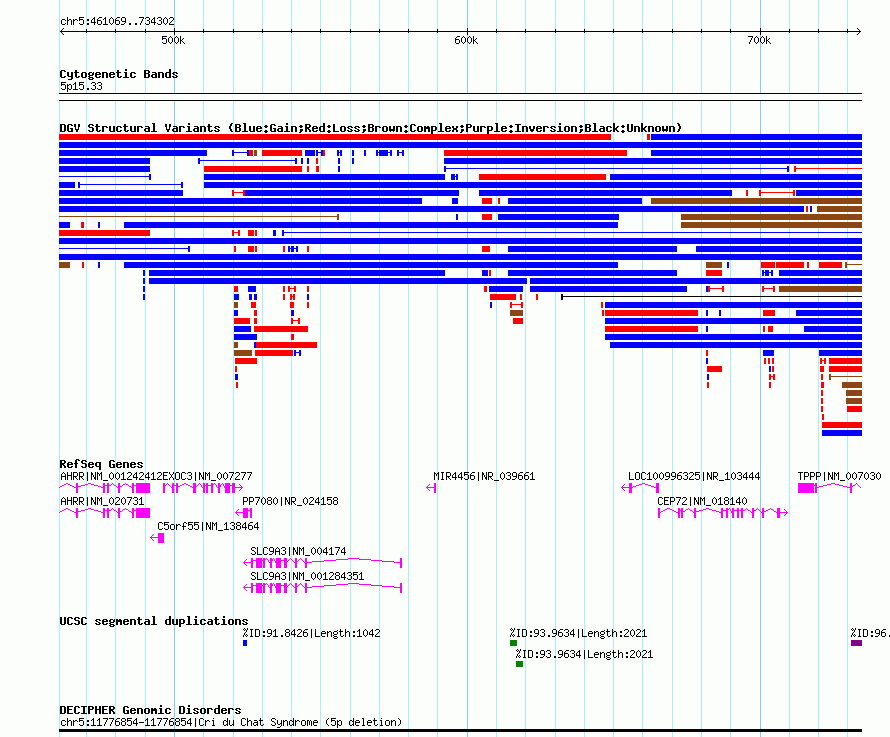Click the 500k ruler tick label
Viewport: 890px width, 737px height.
173,40
